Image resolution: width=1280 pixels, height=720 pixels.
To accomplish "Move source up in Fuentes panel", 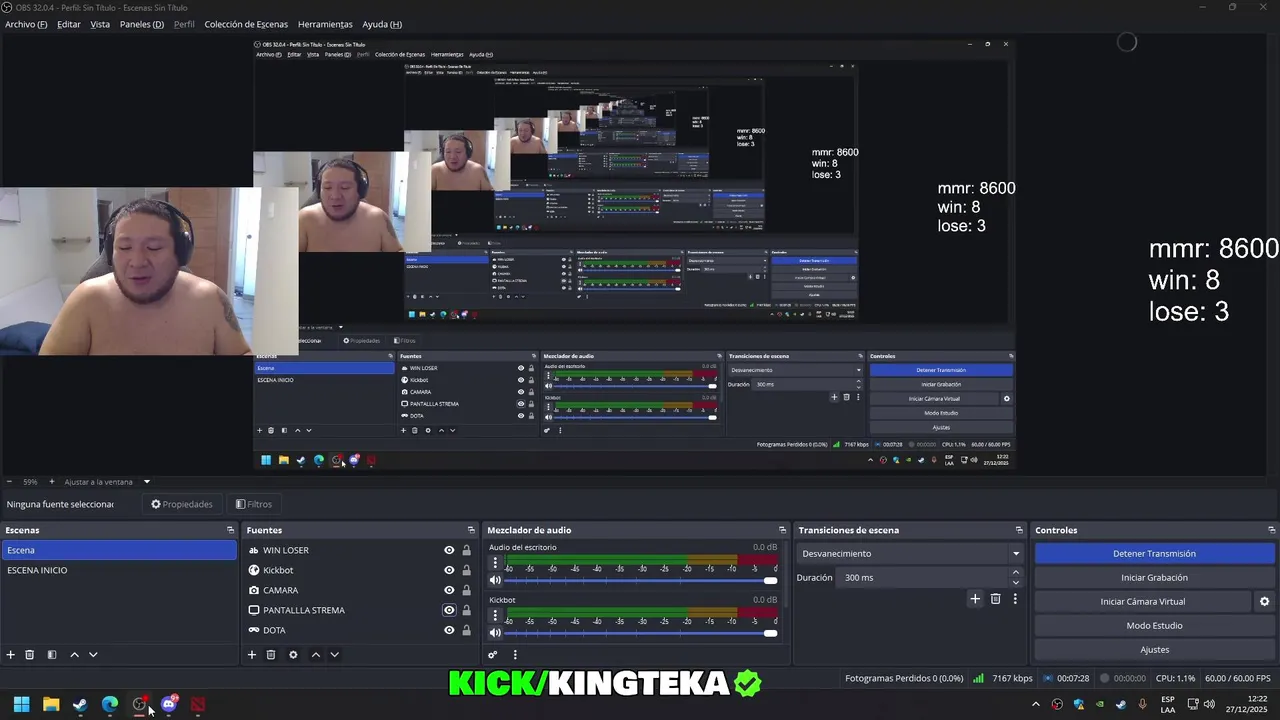I will [x=316, y=655].
